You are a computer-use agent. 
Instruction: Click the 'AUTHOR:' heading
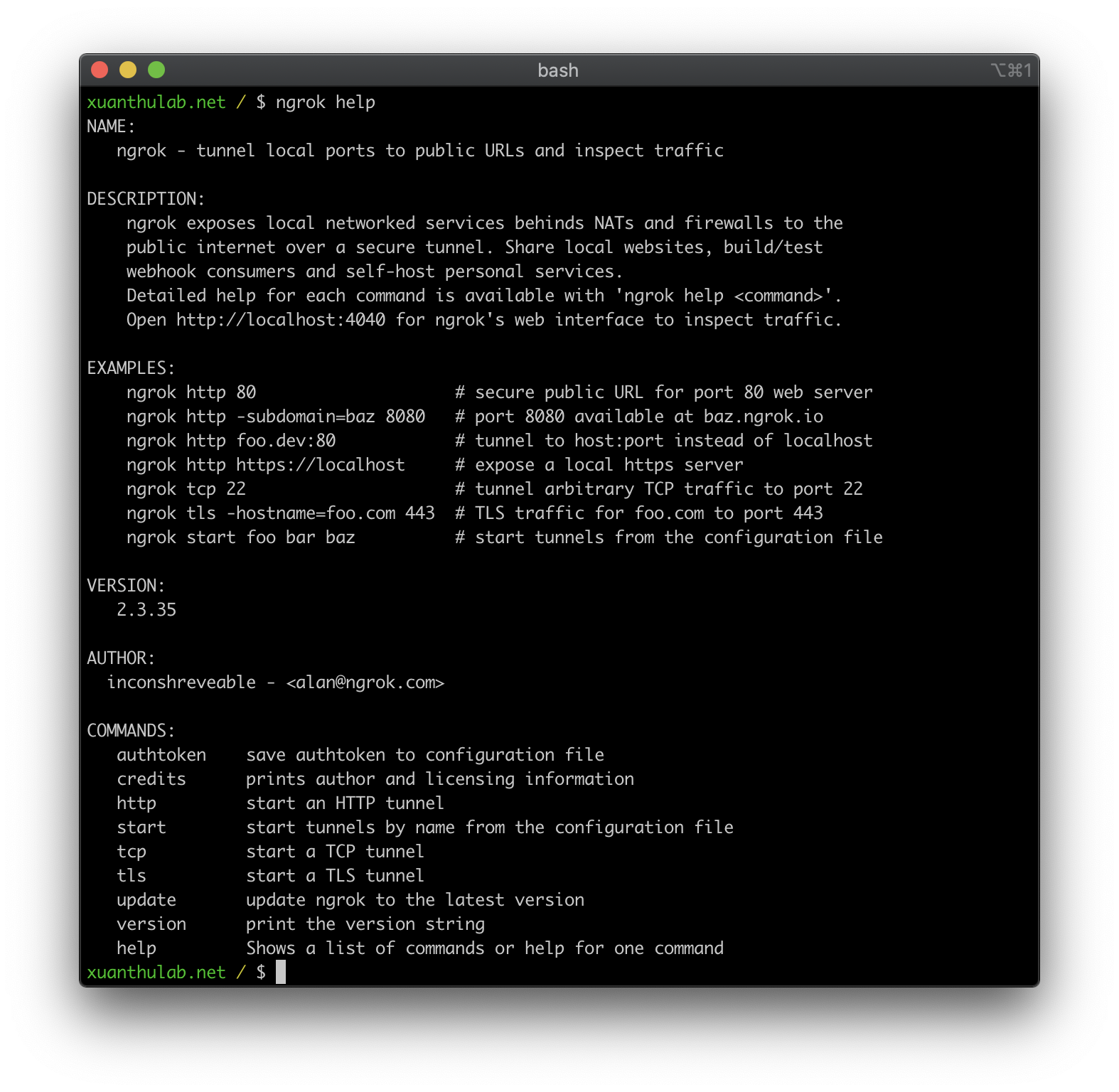click(121, 658)
